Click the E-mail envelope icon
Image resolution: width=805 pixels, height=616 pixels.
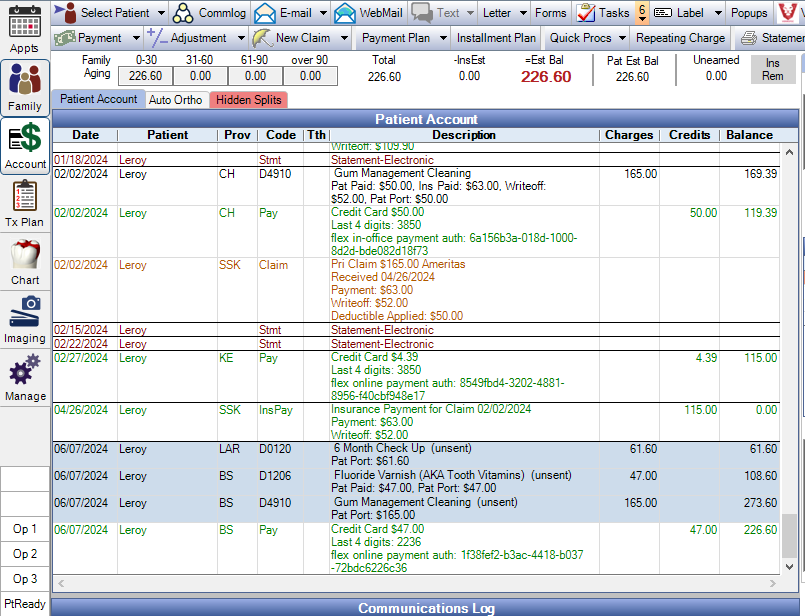pyautogui.click(x=265, y=13)
